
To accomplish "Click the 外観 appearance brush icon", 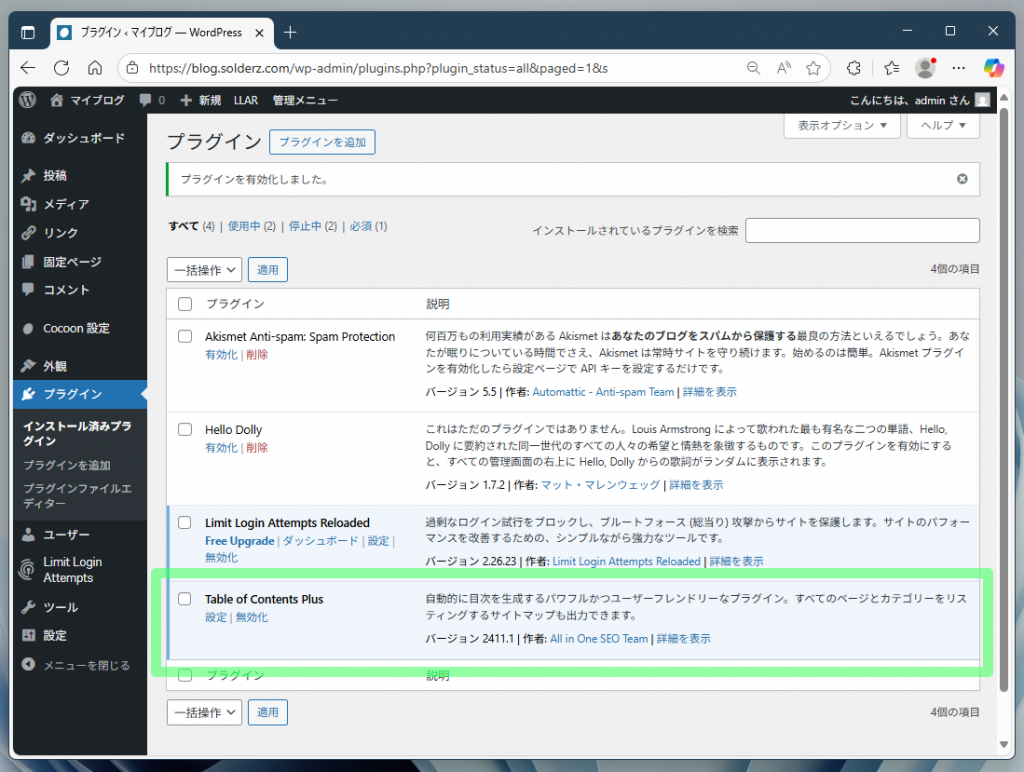I will click(28, 365).
